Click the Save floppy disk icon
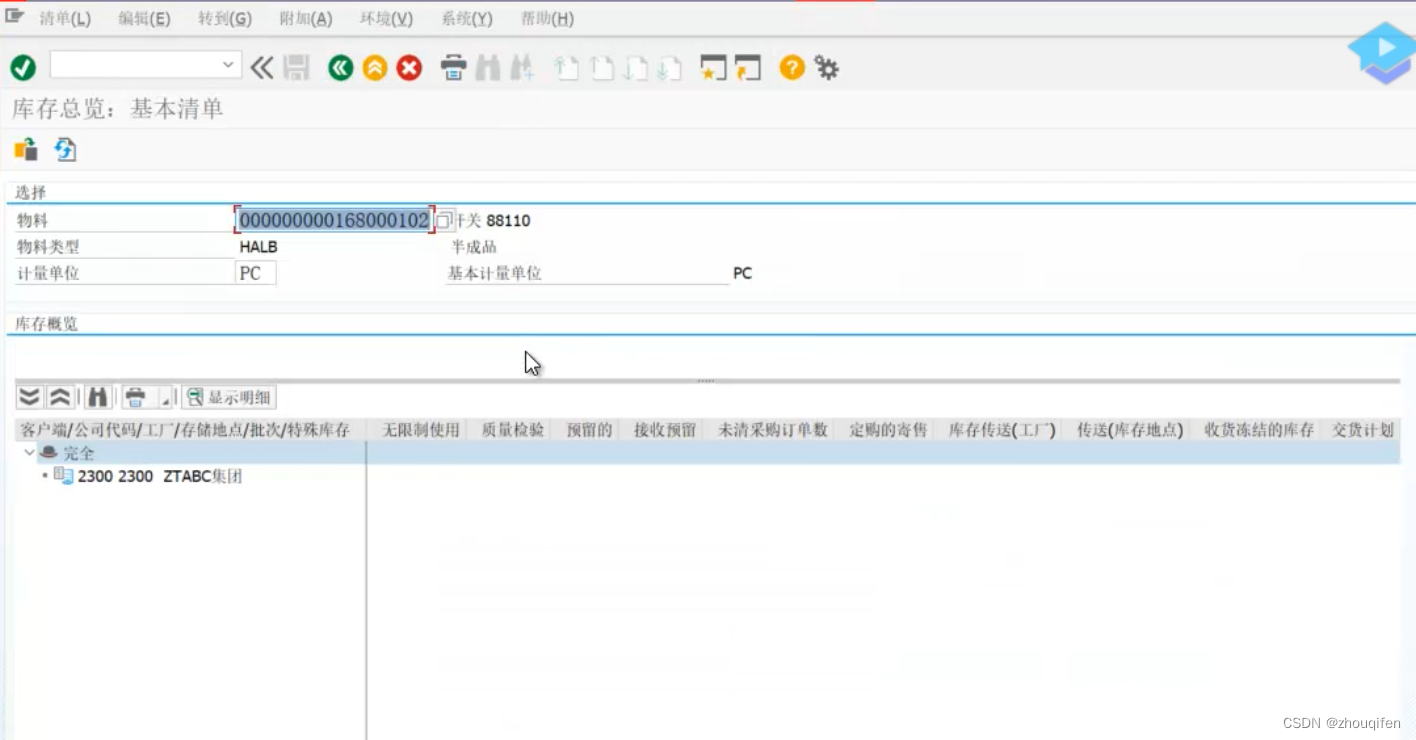This screenshot has width=1416, height=740. (x=296, y=68)
